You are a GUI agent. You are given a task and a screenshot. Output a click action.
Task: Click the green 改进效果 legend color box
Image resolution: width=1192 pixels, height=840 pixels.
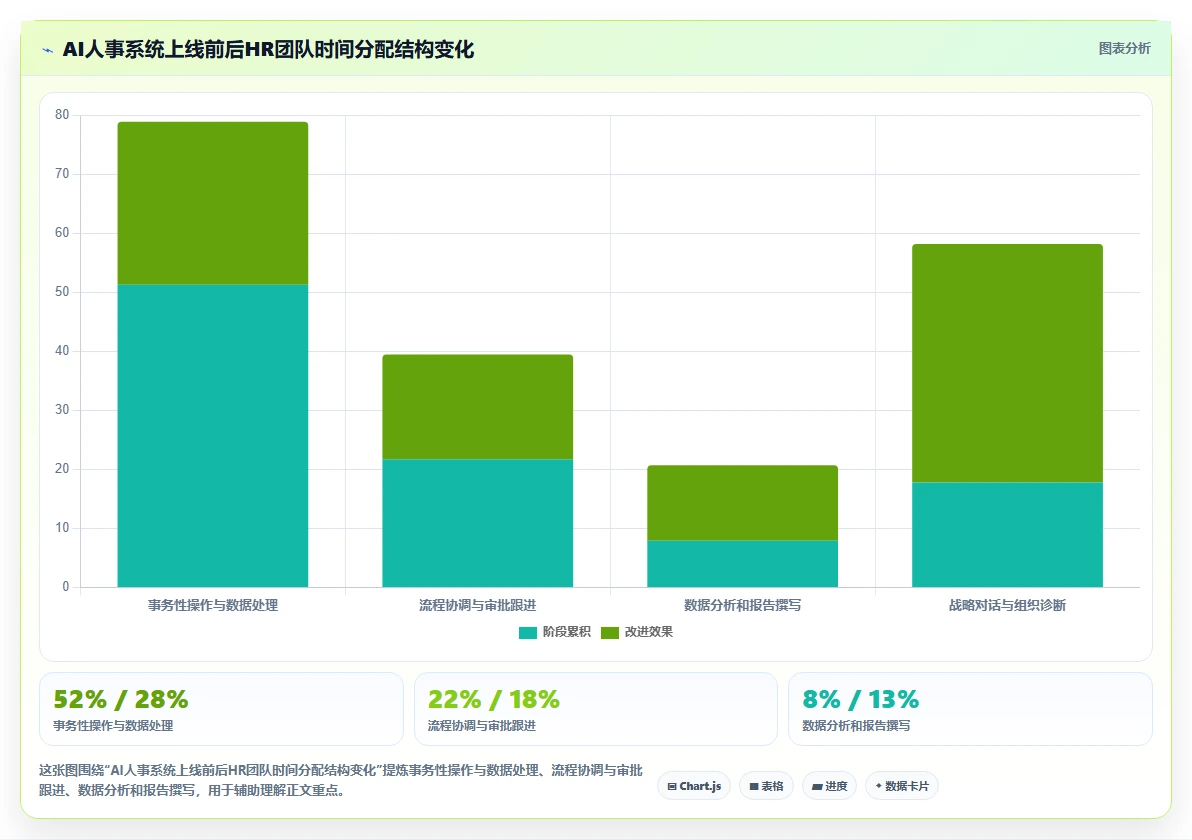click(610, 632)
